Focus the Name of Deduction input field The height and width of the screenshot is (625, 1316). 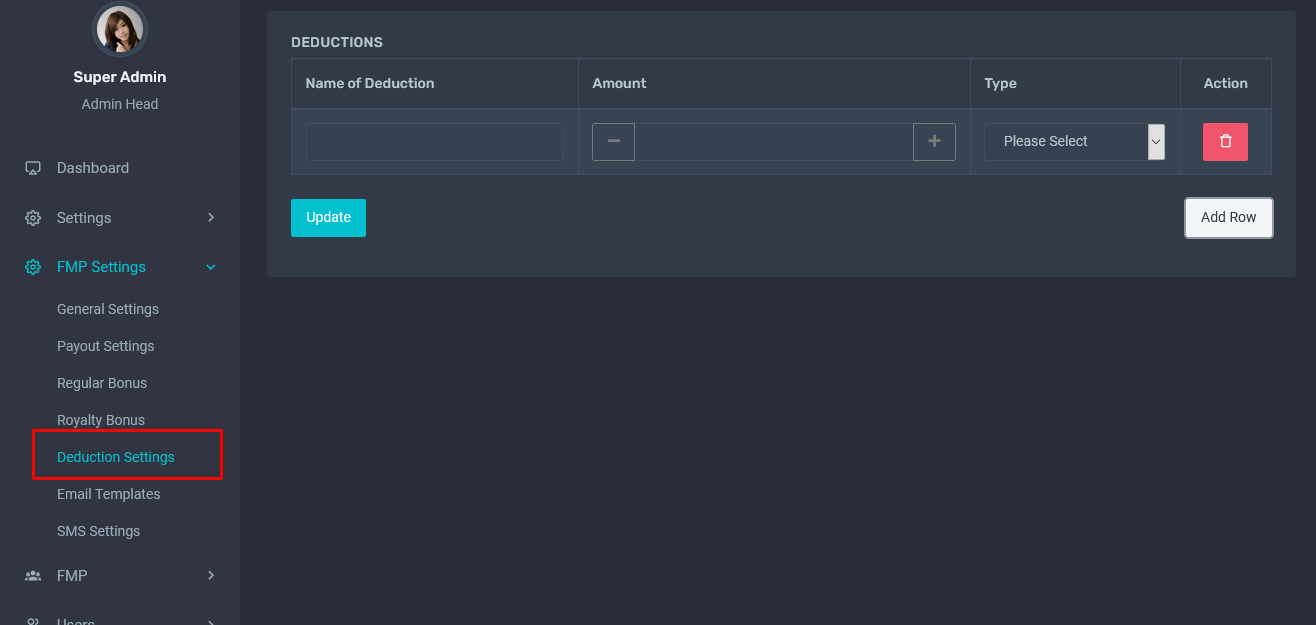434,142
